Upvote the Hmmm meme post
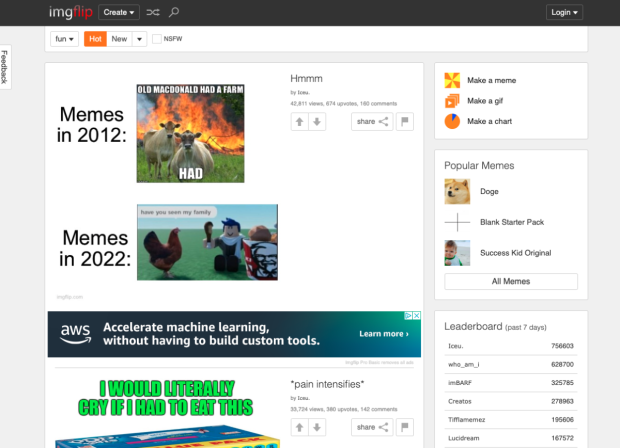The height and width of the screenshot is (448, 620). (x=299, y=121)
